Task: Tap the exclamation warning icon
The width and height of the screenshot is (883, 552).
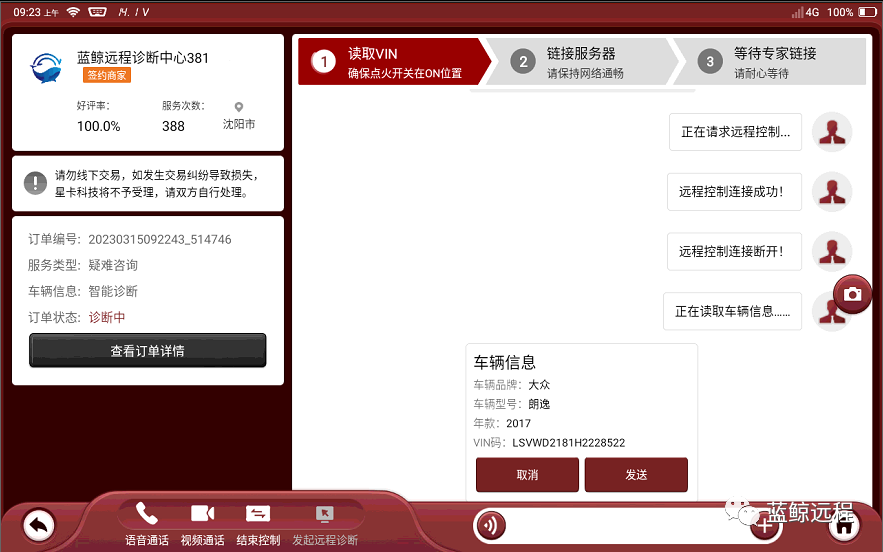Action: pos(35,183)
